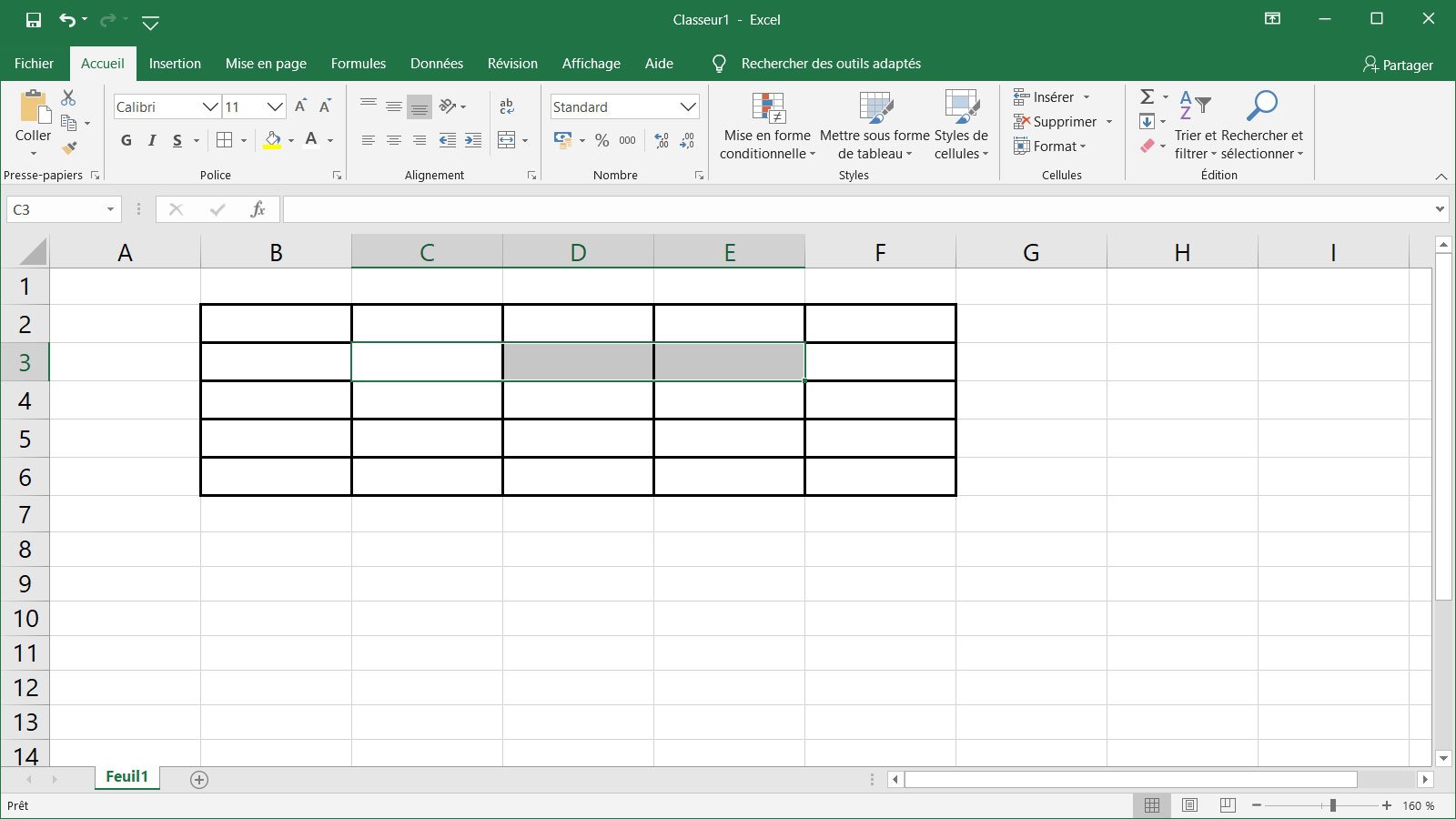The width and height of the screenshot is (1456, 819).
Task: Toggle wrap text in cells
Action: [x=507, y=106]
